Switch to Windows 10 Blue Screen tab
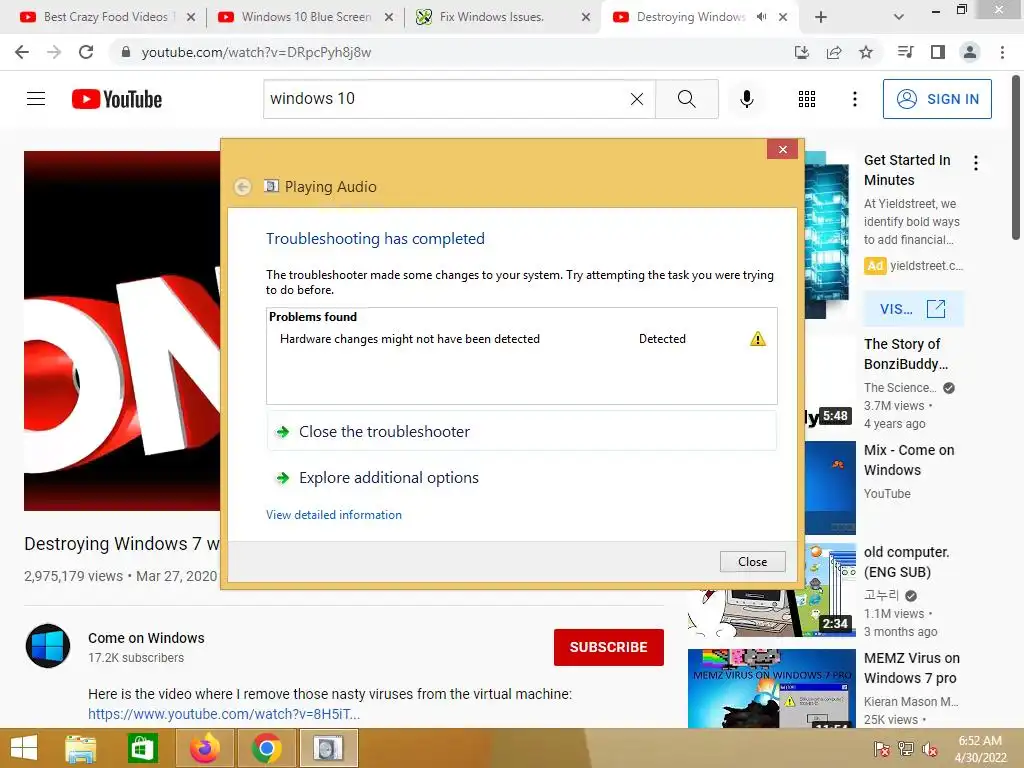Image resolution: width=1024 pixels, height=768 pixels. point(306,17)
